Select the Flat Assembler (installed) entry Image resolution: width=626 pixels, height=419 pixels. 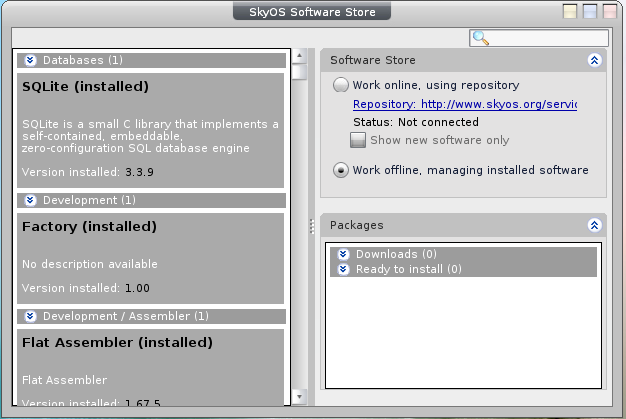pyautogui.click(x=151, y=367)
